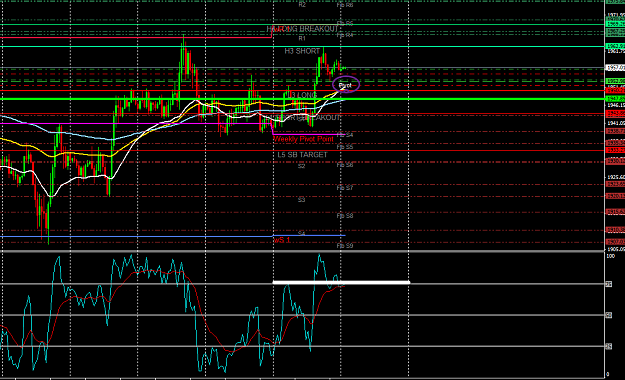Click the 1925.60 price on the axis
Screen dimensions: 625x380
pyautogui.click(x=615, y=177)
